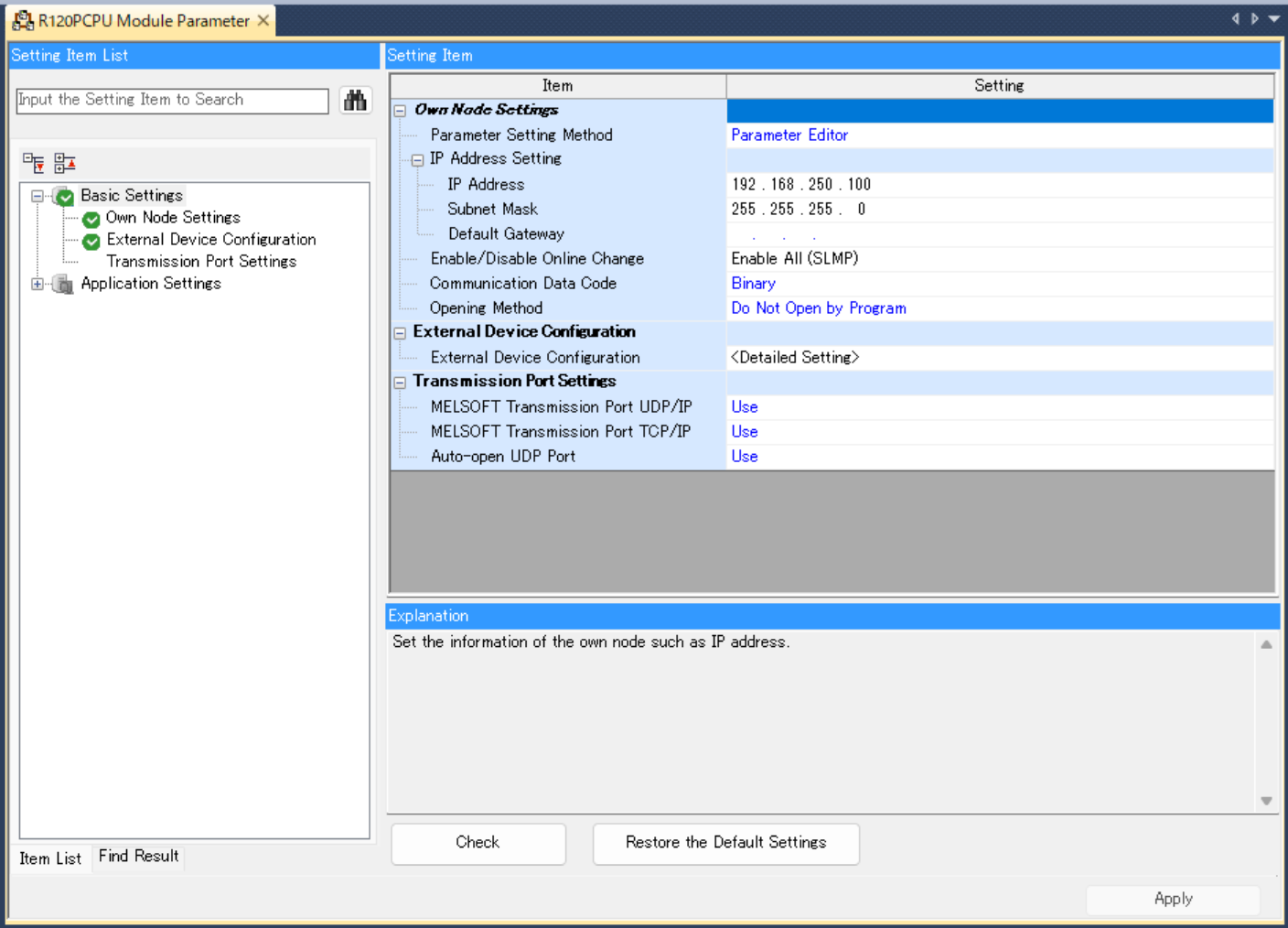Viewport: 1288px width, 928px height.
Task: Change Auto-open UDP Port Use value
Action: [1000, 457]
